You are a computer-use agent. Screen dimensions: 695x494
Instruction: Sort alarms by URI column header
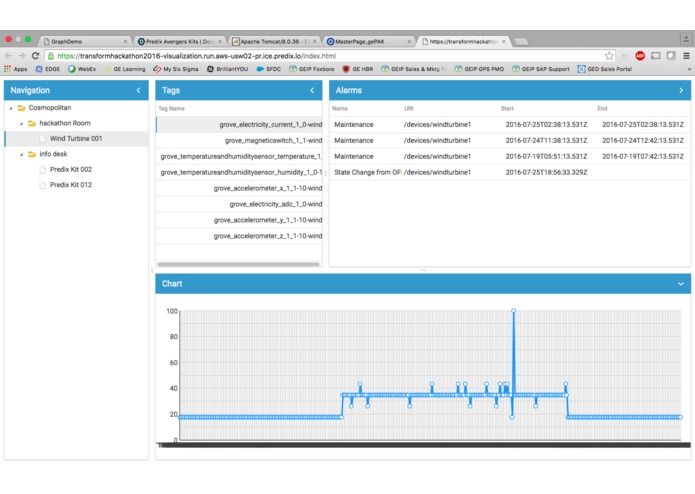409,109
